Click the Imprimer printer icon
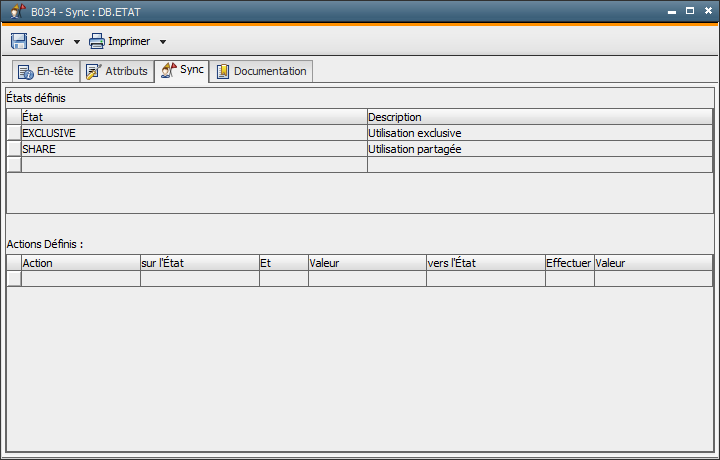 click(x=97, y=41)
